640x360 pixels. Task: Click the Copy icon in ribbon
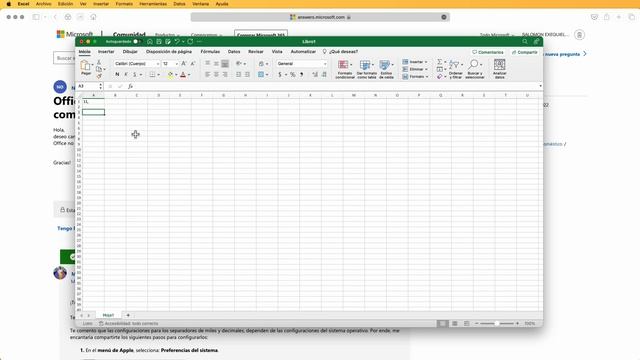point(99,69)
